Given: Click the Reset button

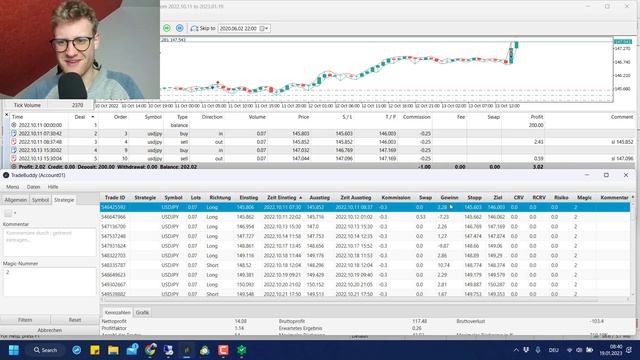Looking at the screenshot, I should pos(75,320).
